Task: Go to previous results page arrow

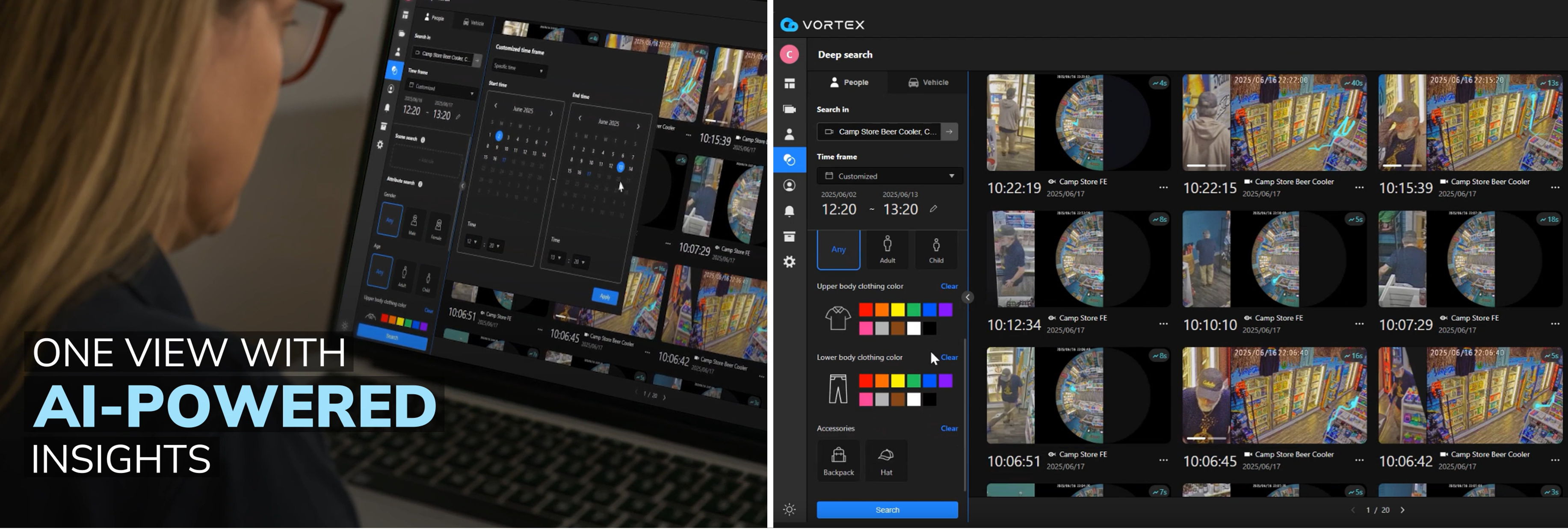Action: [1353, 511]
